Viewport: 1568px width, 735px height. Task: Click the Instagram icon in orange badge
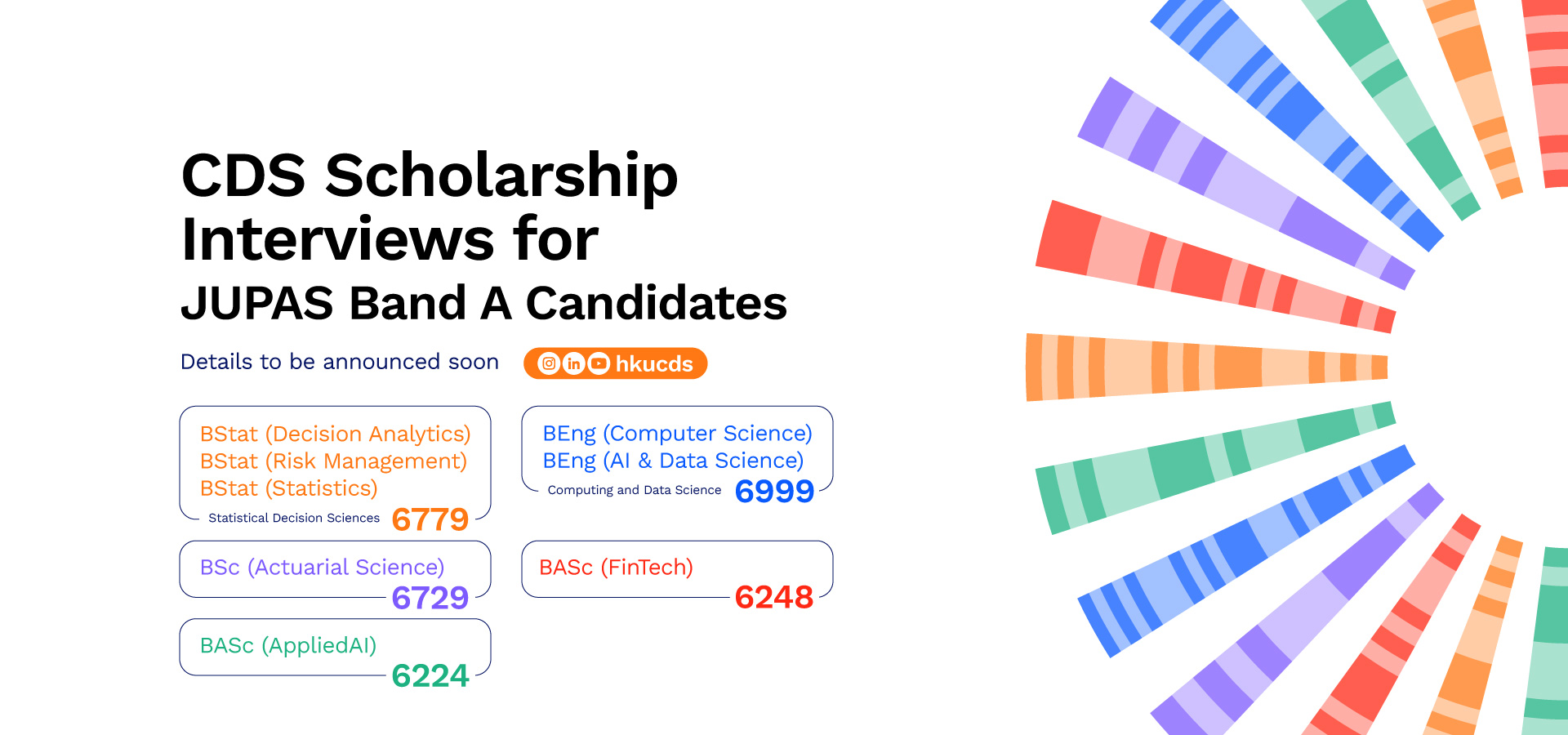(550, 363)
